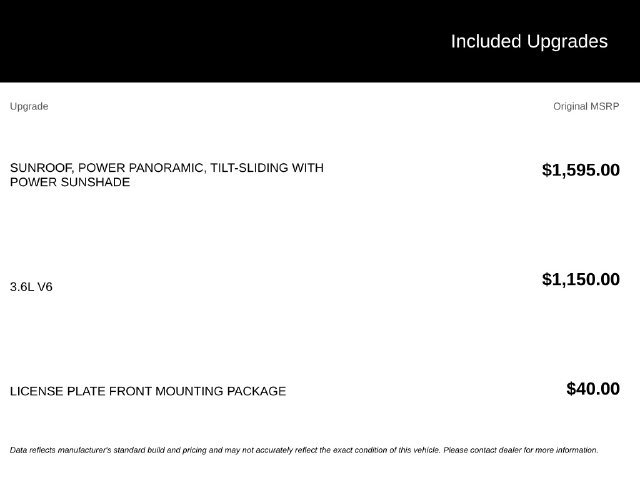Click the black header banner area
Viewport: 640px width, 480px height.
pos(320,41)
